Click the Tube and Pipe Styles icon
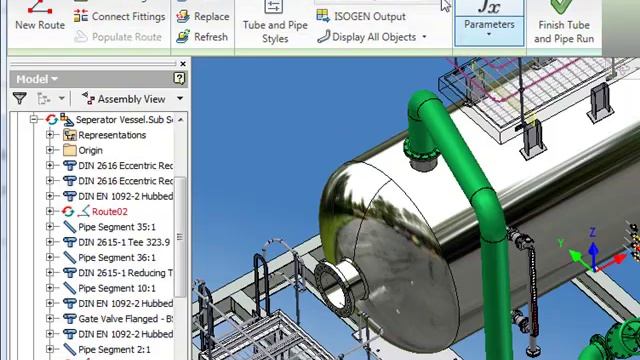The height and width of the screenshot is (360, 640). tap(273, 7)
